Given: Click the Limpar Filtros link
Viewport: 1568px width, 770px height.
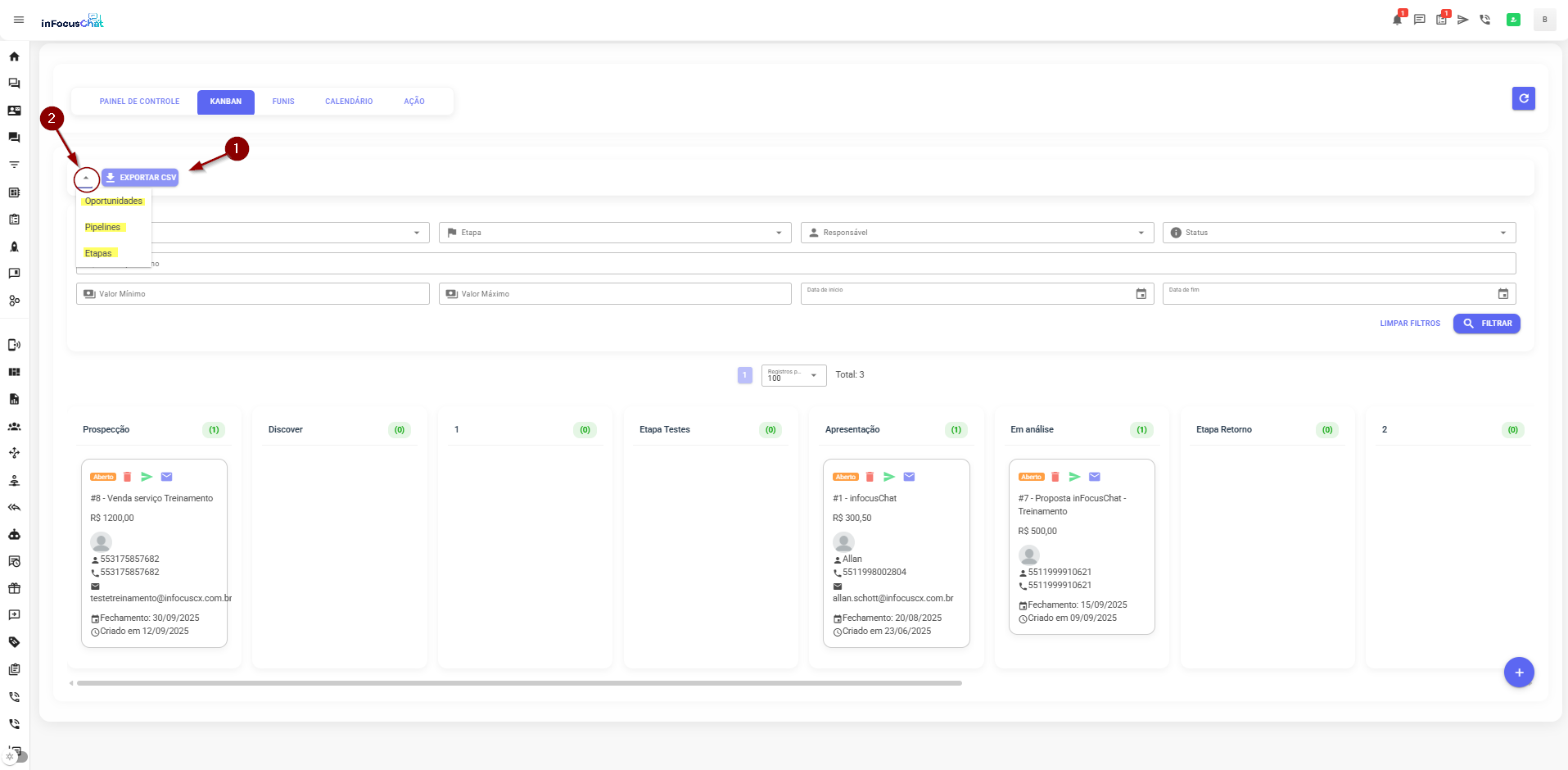Looking at the screenshot, I should (1409, 324).
